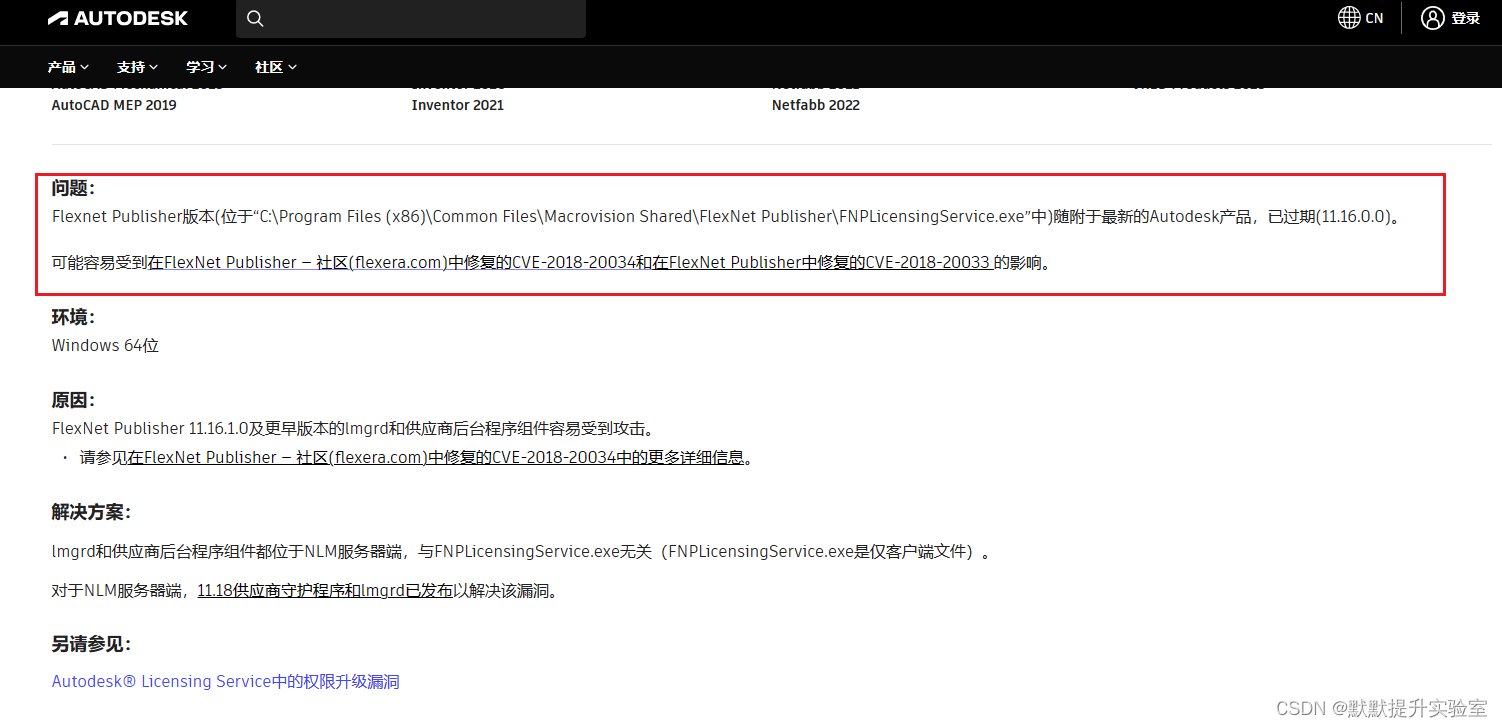
Task: Open the 支持 menu
Action: pyautogui.click(x=137, y=67)
